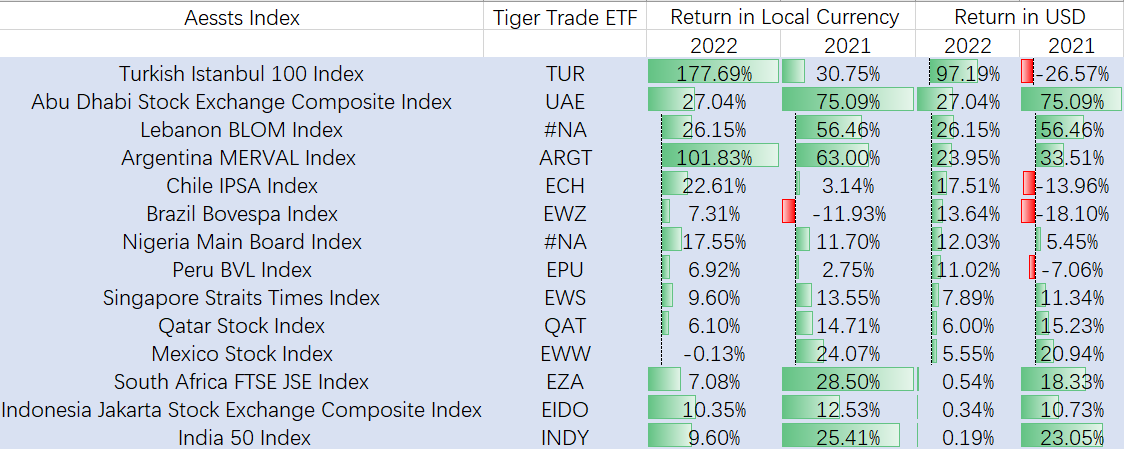The image size is (1124, 449).
Task: Click the South Africa FTSE JSE Index
Action: click(x=241, y=382)
